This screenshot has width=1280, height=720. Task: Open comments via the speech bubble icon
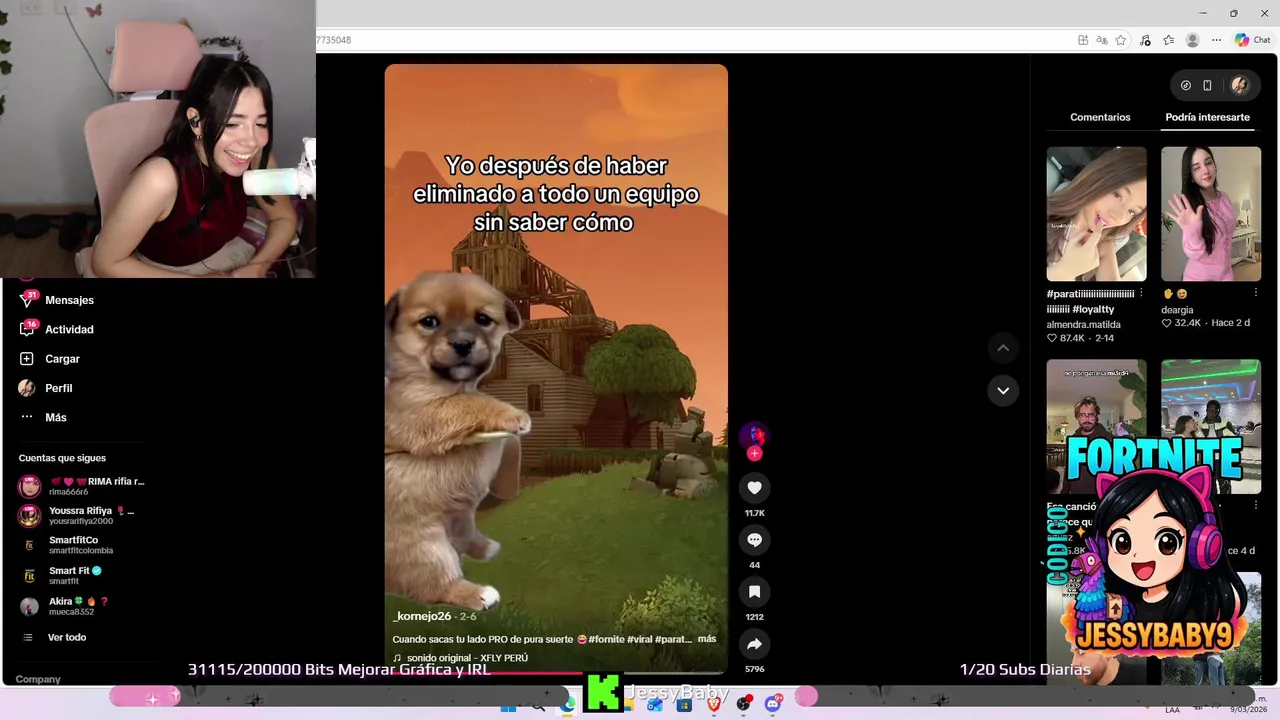[x=754, y=540]
